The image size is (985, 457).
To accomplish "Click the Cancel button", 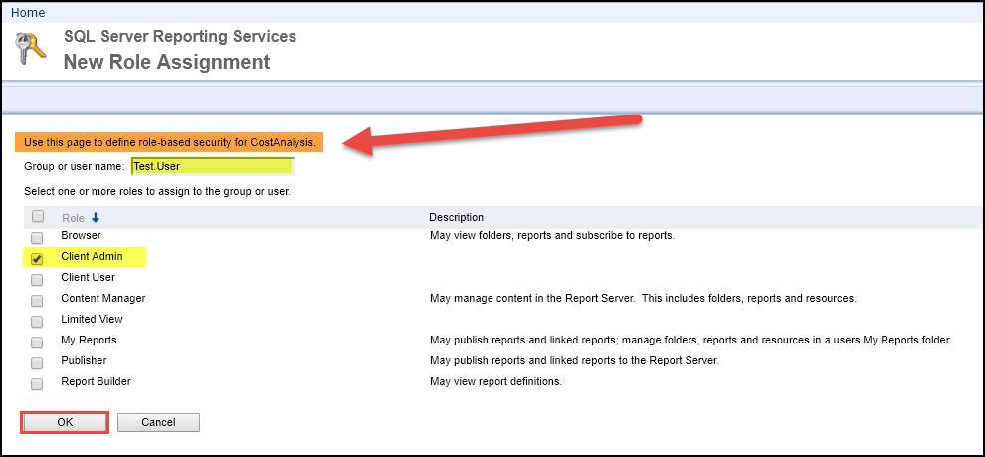I will coord(158,422).
